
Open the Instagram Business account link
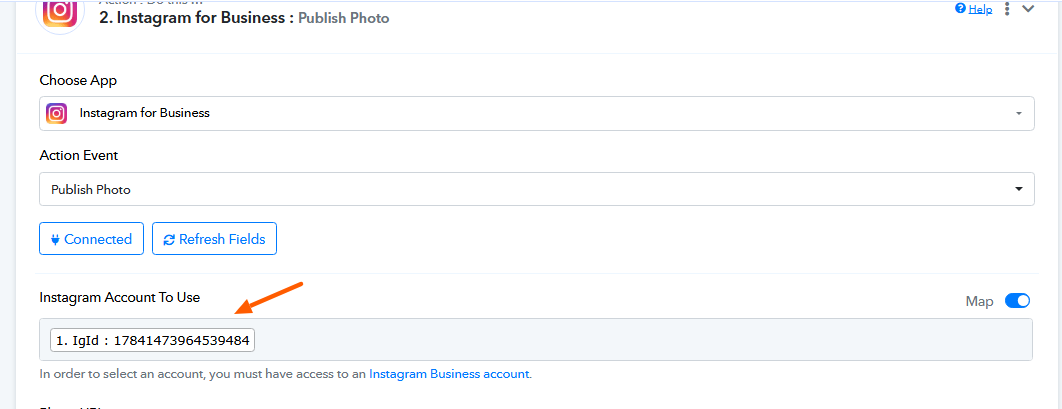pos(449,374)
